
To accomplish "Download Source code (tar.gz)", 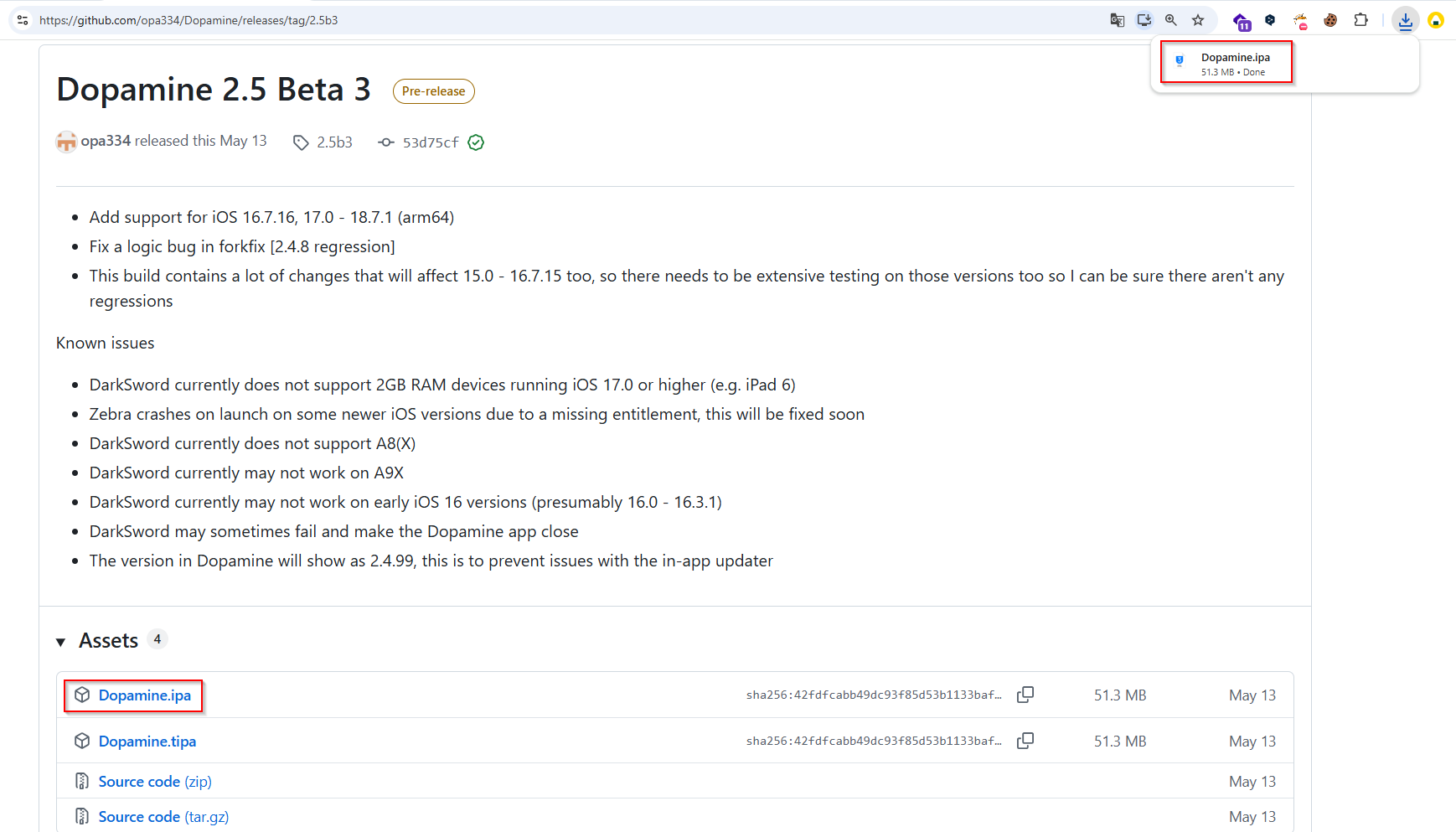I will pos(163,817).
